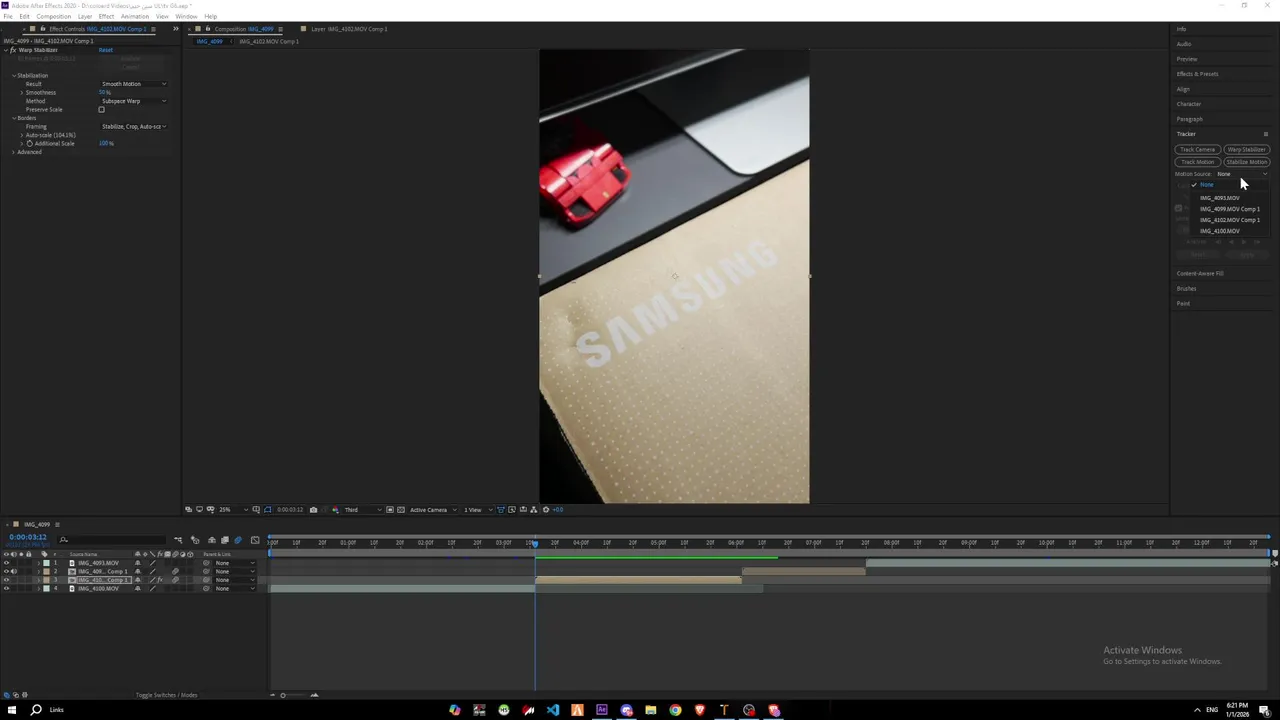The height and width of the screenshot is (720, 1280).
Task: Open the Window menu
Action: [186, 16]
